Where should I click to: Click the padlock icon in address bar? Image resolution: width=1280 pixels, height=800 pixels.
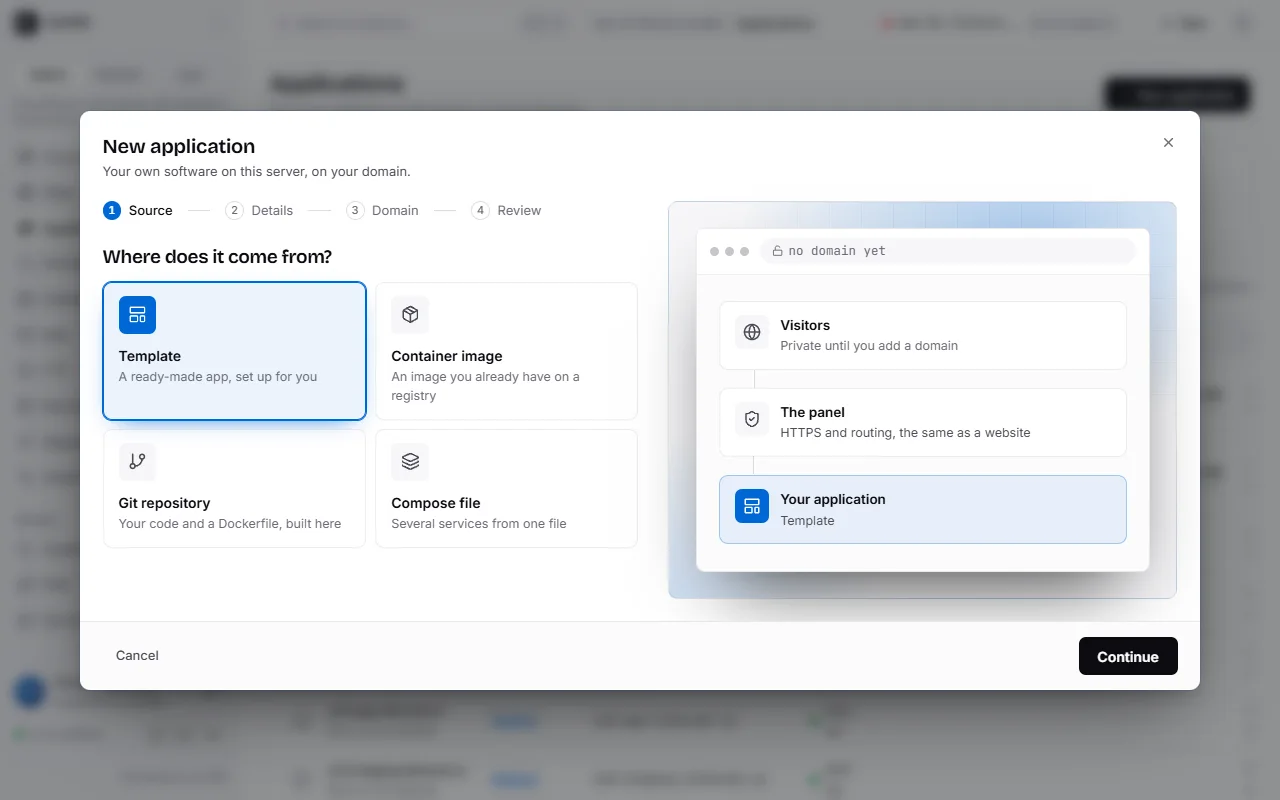(777, 251)
